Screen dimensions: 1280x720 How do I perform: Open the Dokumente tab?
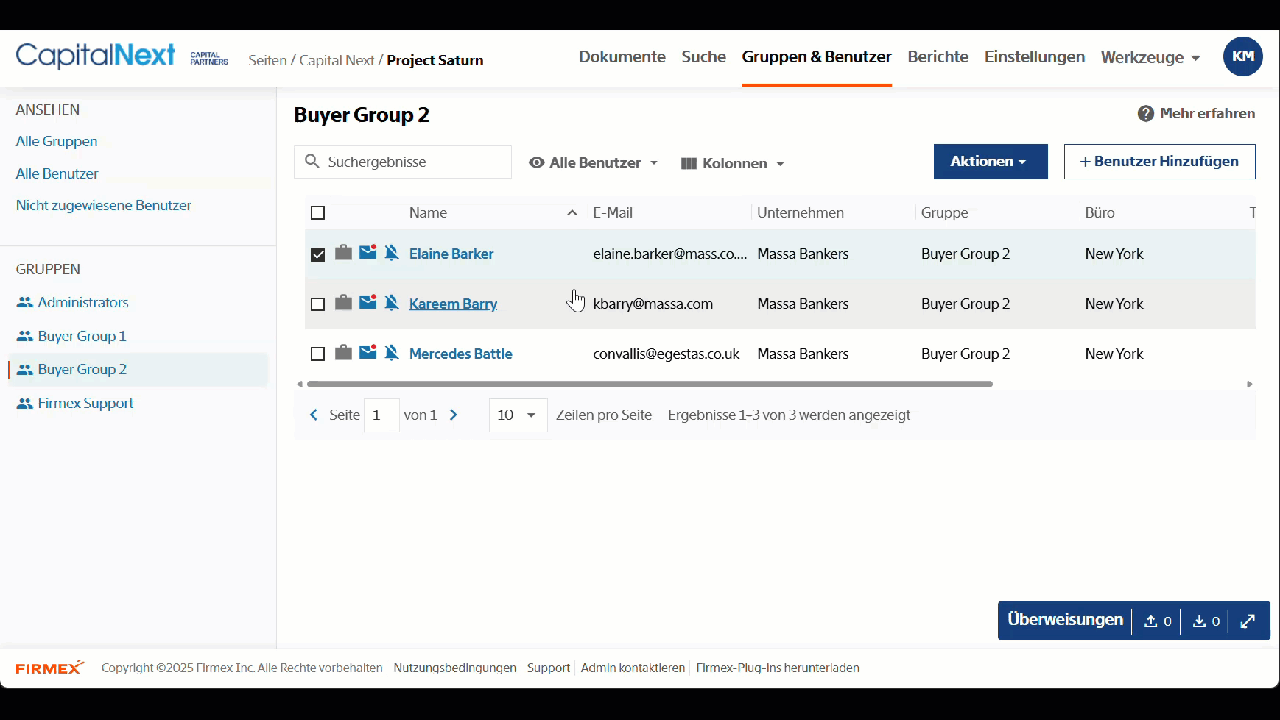622,57
